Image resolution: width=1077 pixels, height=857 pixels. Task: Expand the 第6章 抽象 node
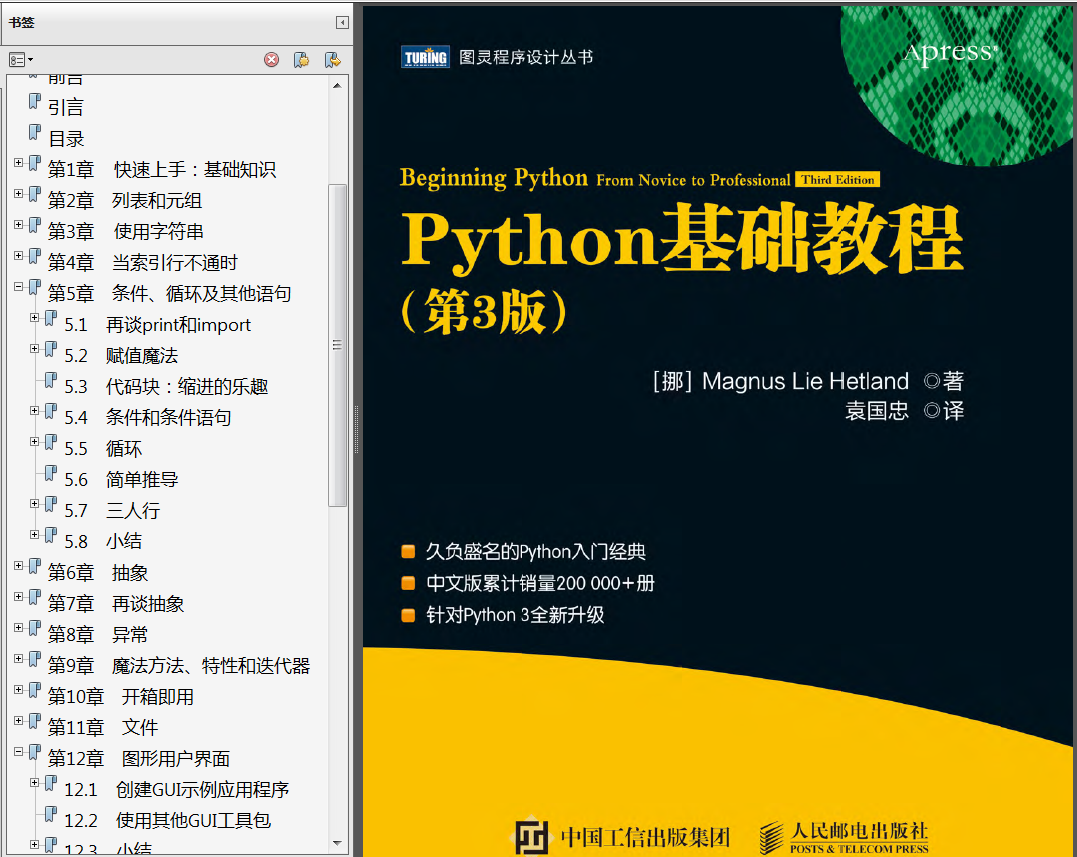pyautogui.click(x=19, y=565)
